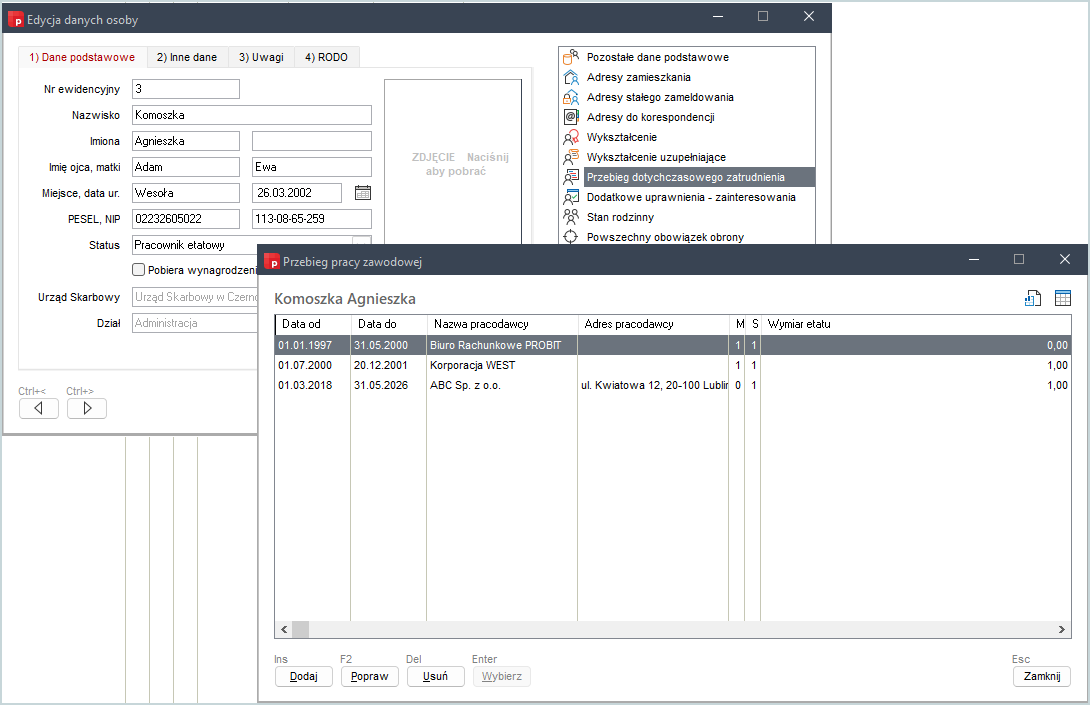The width and height of the screenshot is (1090, 705).
Task: Click birthplace field Wesoła
Action: (x=186, y=193)
